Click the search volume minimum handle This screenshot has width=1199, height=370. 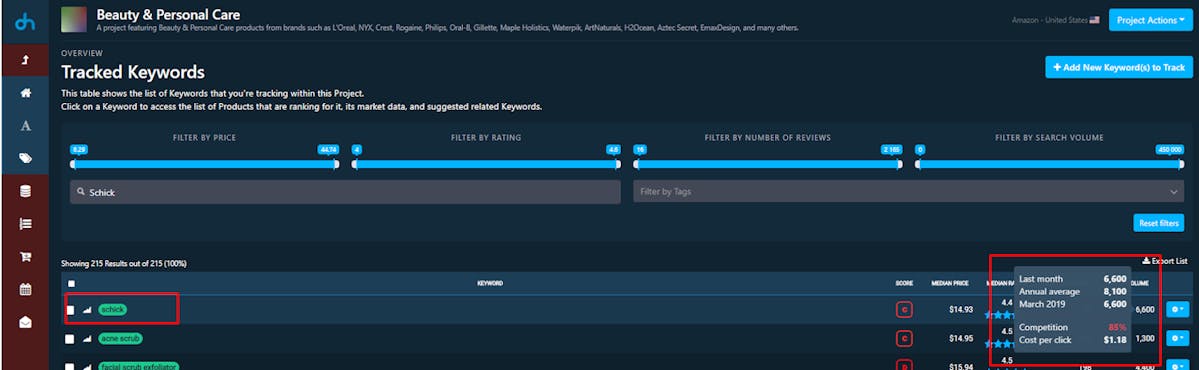(918, 164)
